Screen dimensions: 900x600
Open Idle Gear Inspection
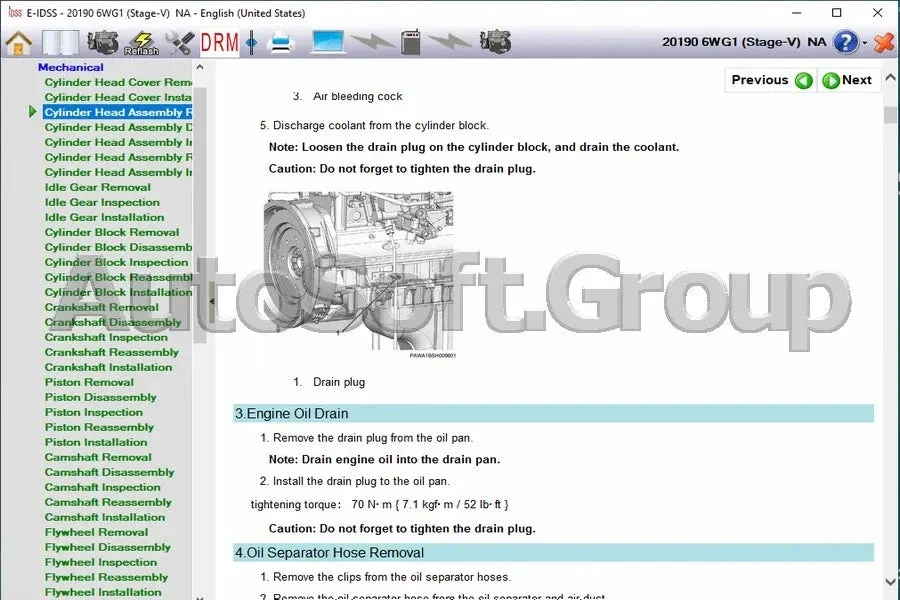pyautogui.click(x=102, y=202)
